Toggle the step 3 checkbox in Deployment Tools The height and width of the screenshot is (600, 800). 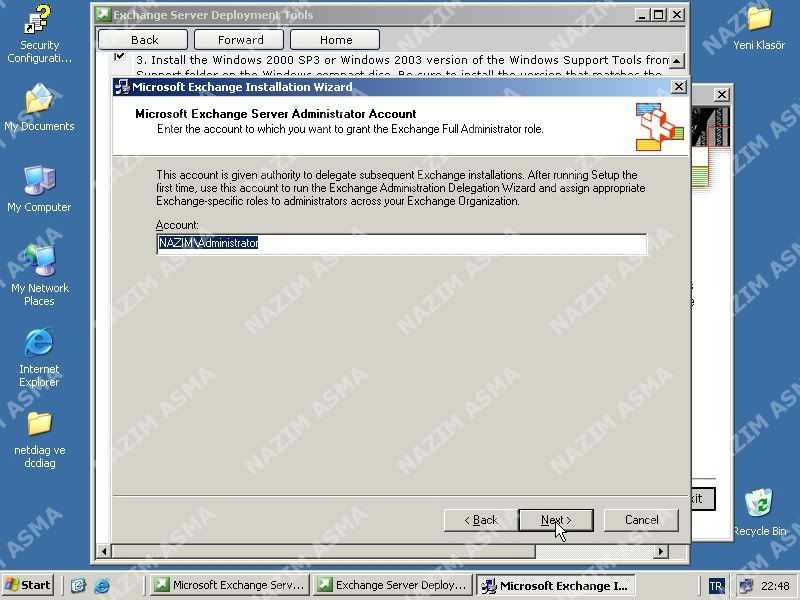[x=119, y=56]
